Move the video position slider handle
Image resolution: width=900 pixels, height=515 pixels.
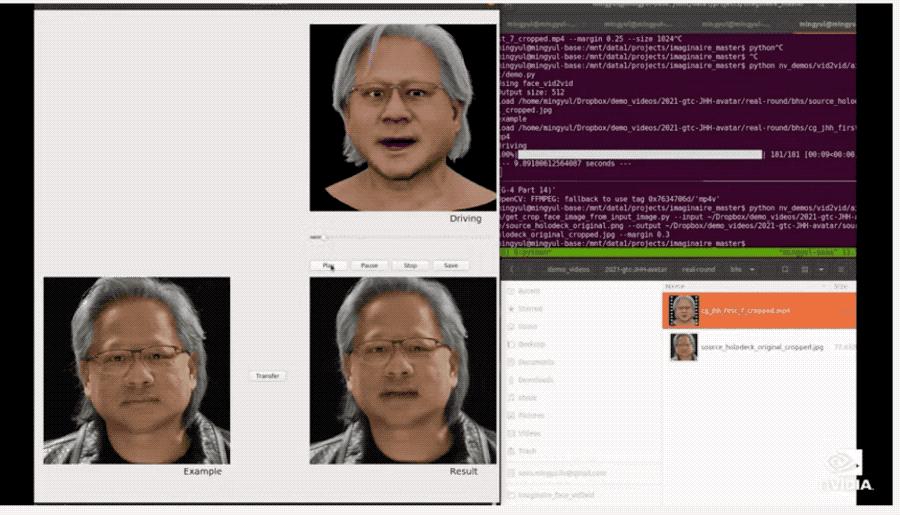[x=317, y=238]
